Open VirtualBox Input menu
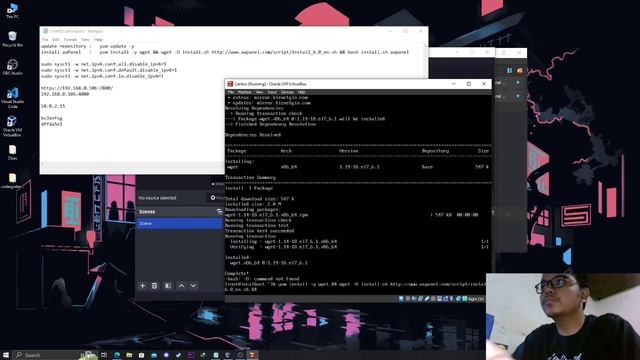 272,92
